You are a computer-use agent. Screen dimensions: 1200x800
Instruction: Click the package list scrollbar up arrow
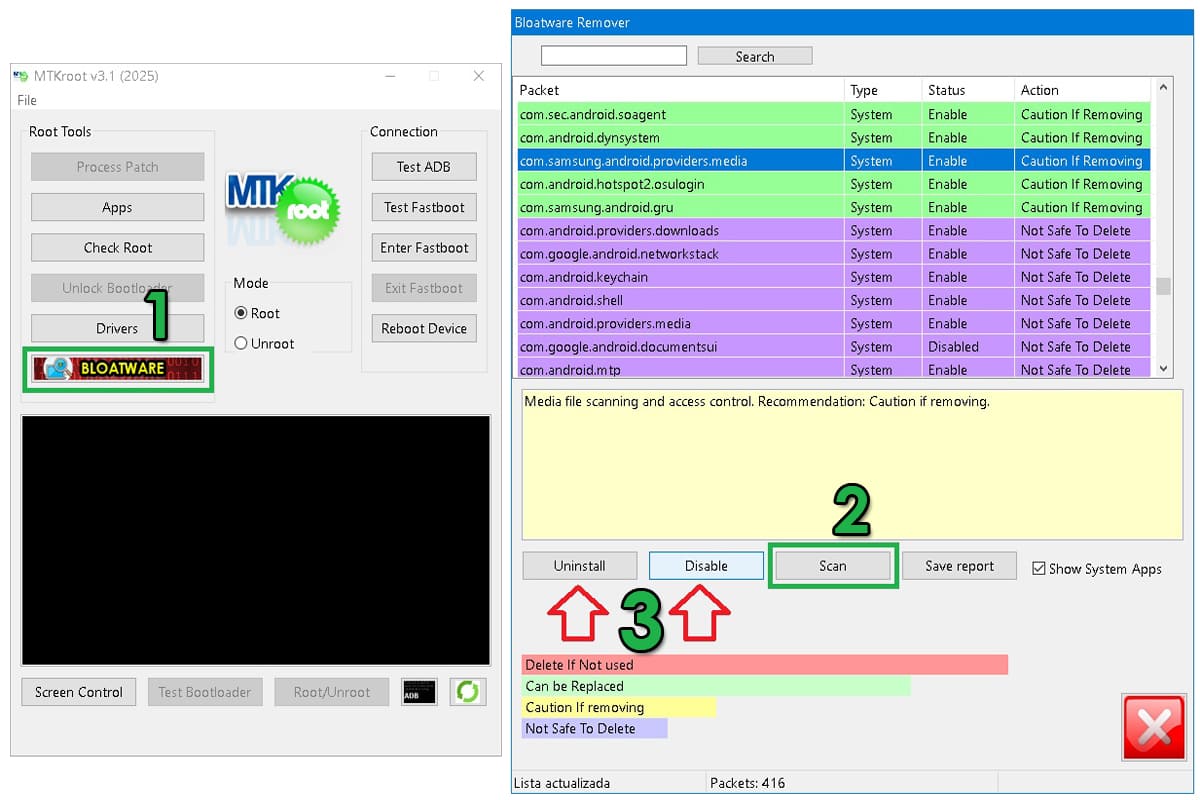[x=1163, y=89]
